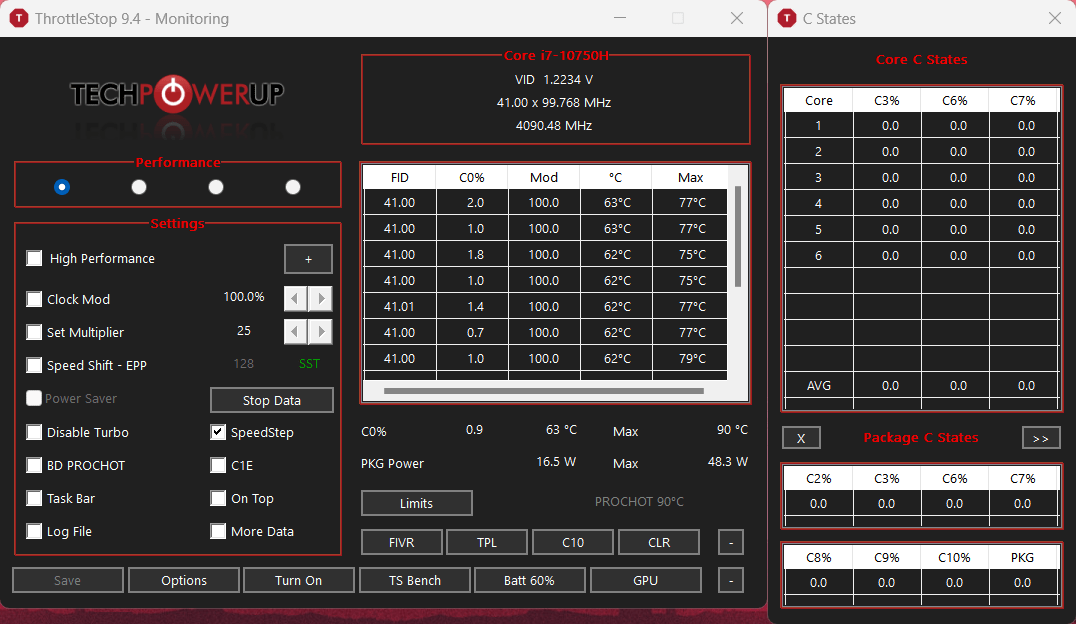Viewport: 1076px width, 624px height.
Task: Enable Speed Shift - EPP checkbox
Action: [34, 365]
